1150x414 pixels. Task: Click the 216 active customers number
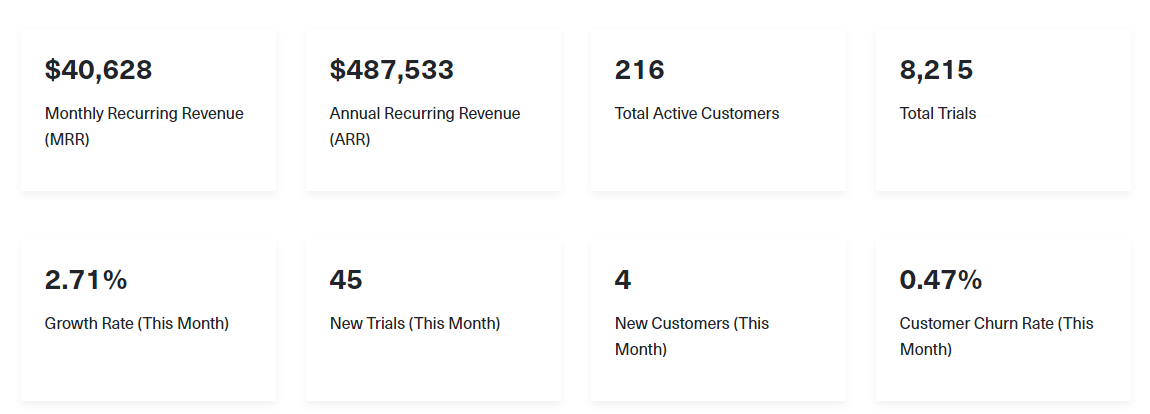click(x=640, y=70)
